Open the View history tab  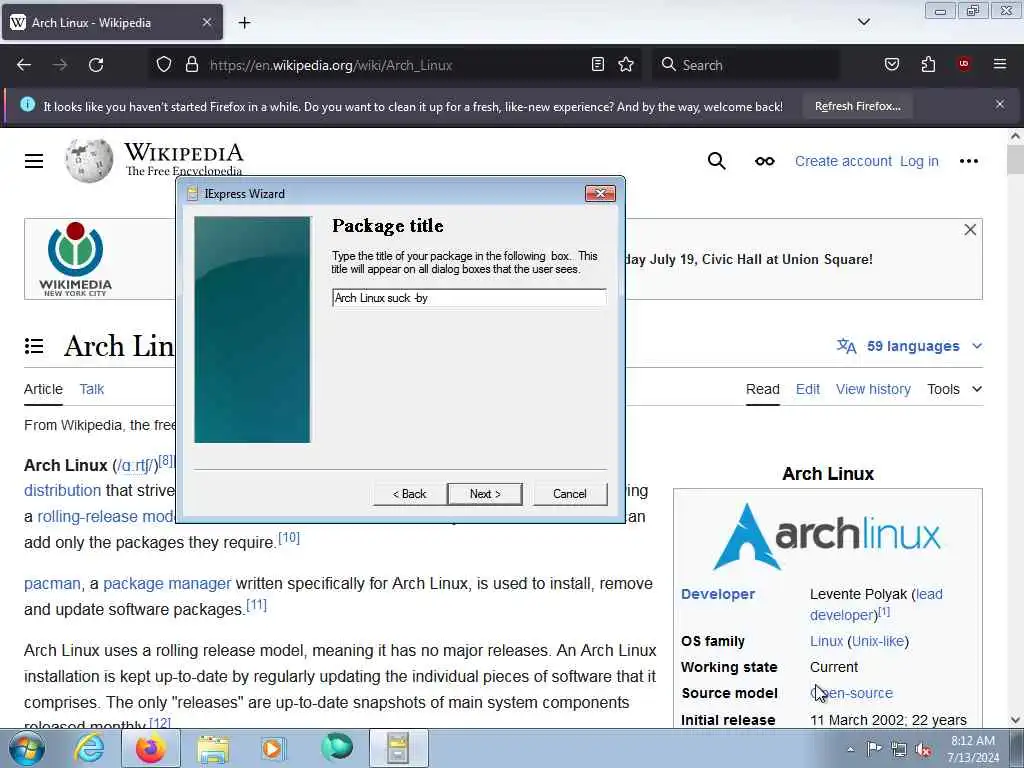pyautogui.click(x=873, y=389)
